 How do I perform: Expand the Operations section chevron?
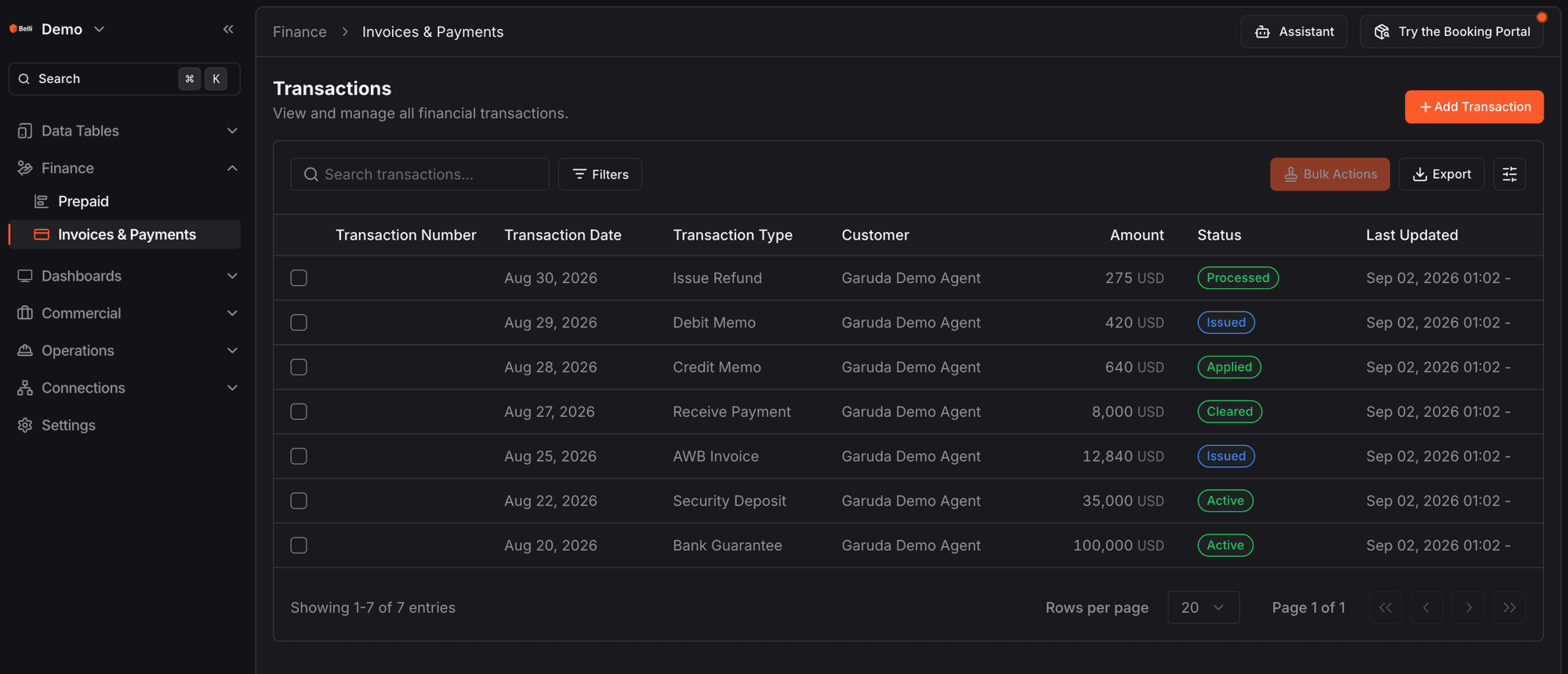pos(232,350)
